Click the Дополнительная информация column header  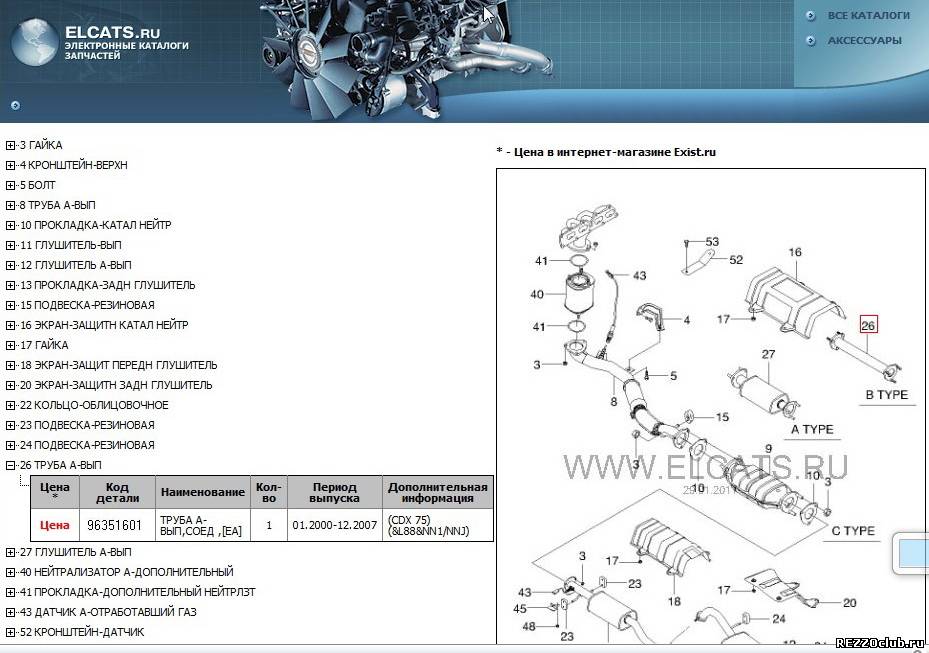[x=438, y=492]
